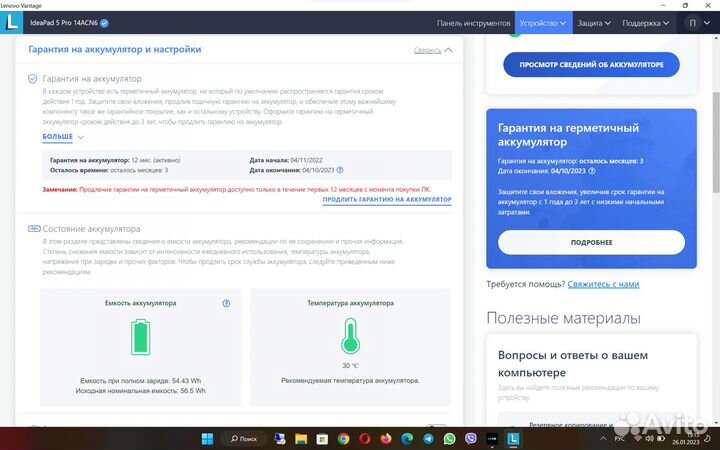Viewport: 720px width, 450px height.
Task: Show hidden tray icons chevron
Action: 603,439
